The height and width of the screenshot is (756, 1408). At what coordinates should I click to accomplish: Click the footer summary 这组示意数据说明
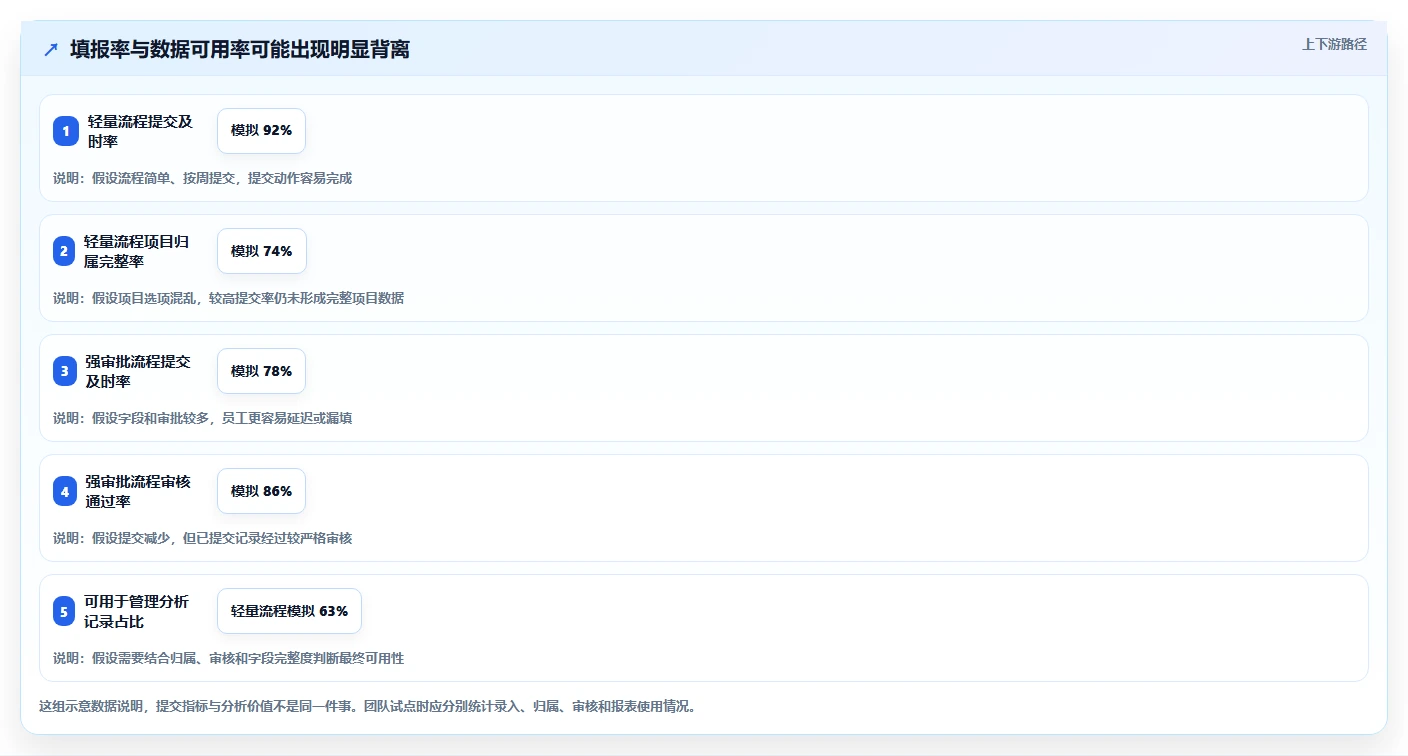coord(367,706)
